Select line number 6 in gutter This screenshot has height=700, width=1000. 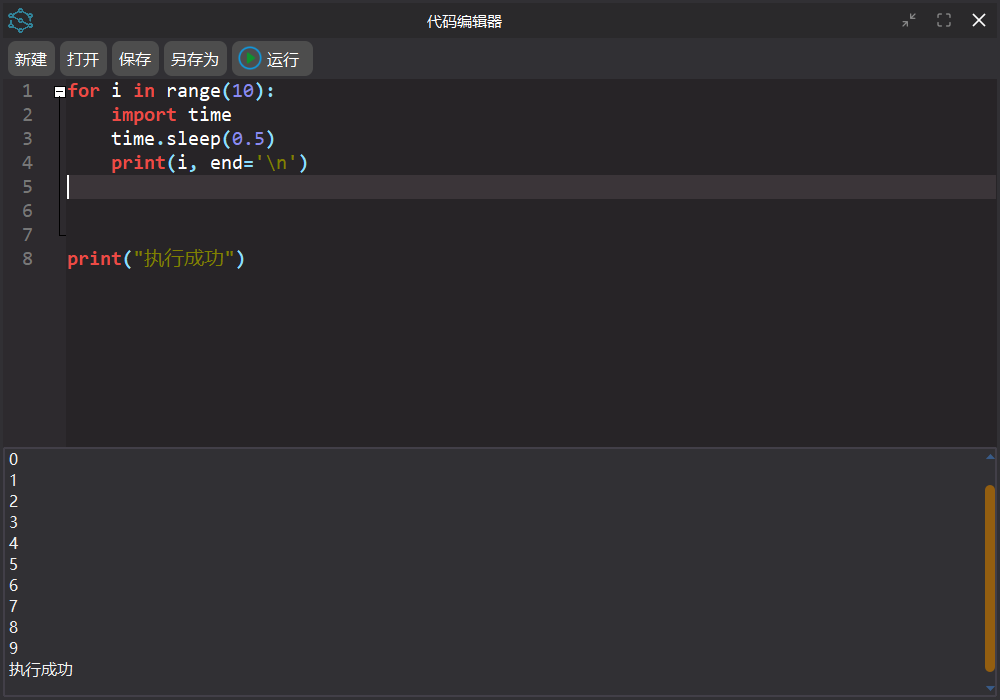click(x=27, y=211)
